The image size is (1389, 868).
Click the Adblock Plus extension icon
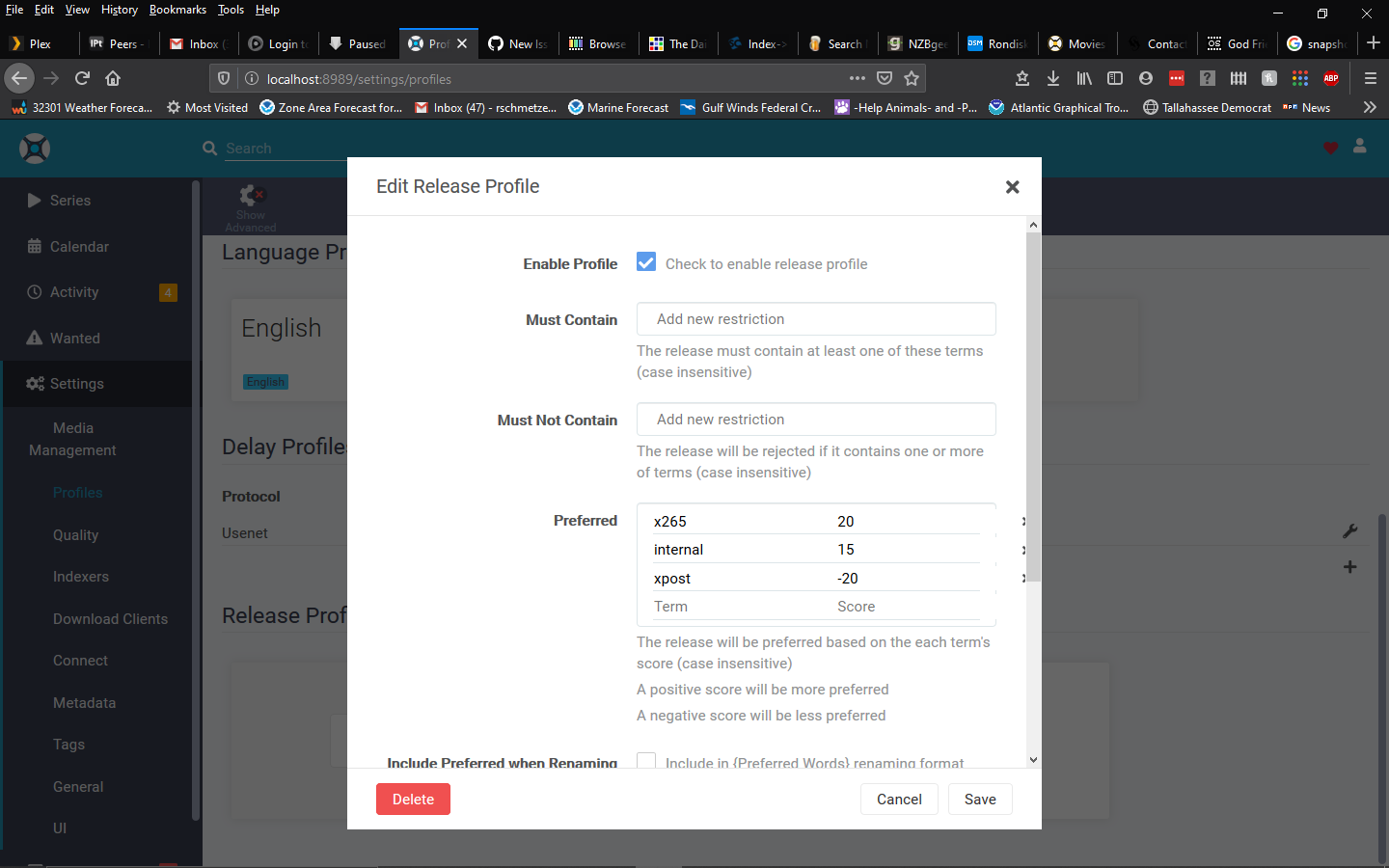[1331, 79]
